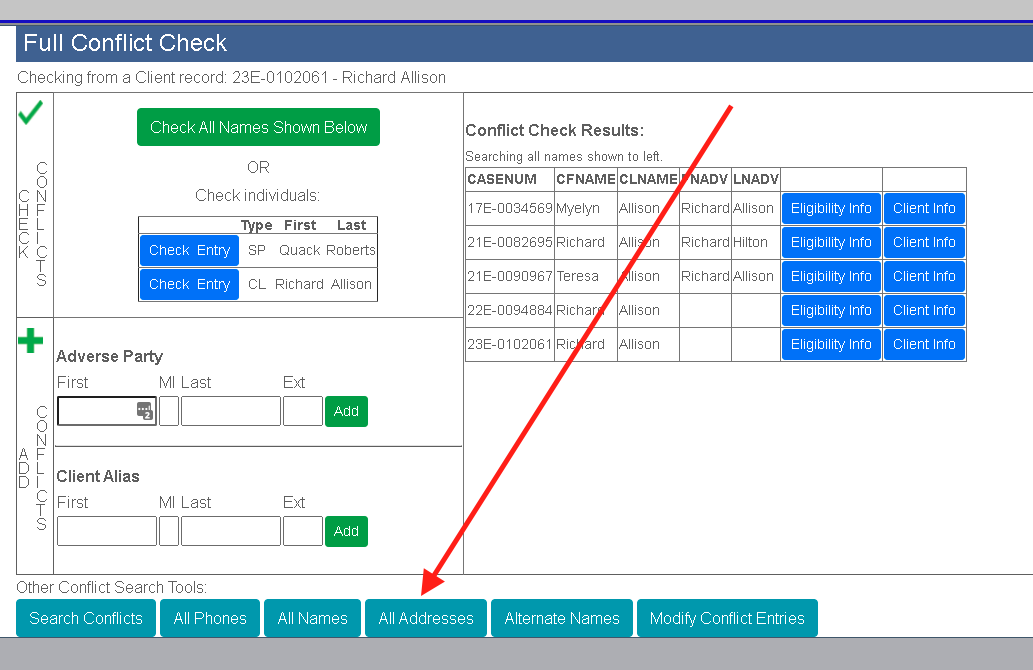Click Check Entry for Quack Roberts
This screenshot has width=1033, height=670.
click(x=189, y=250)
